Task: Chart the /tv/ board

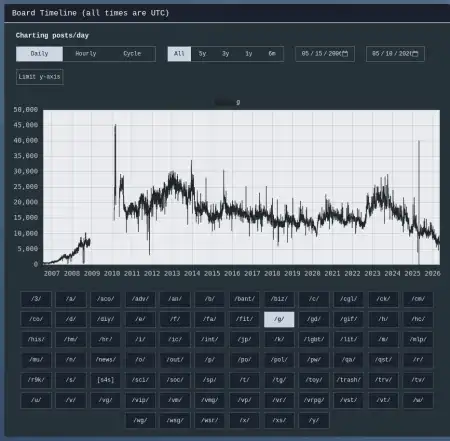Action: point(418,380)
